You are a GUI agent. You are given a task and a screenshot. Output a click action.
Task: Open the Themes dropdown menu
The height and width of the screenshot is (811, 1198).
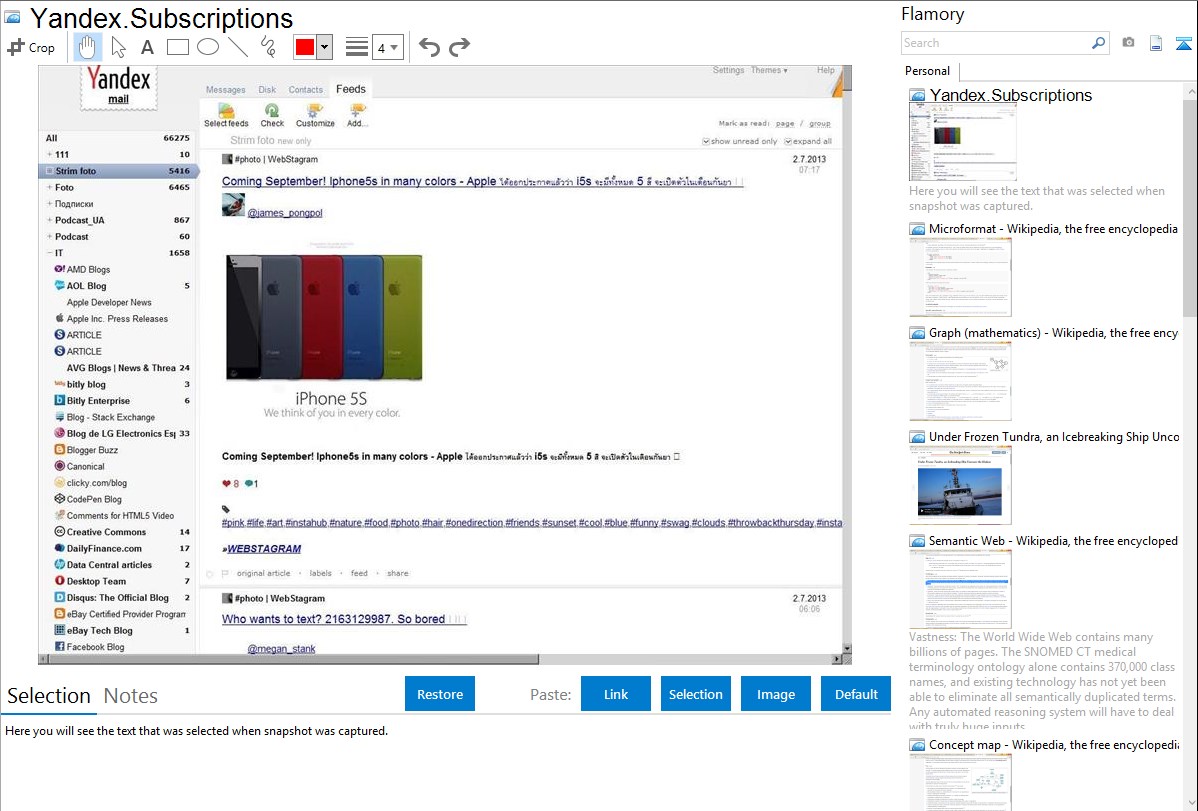[769, 70]
